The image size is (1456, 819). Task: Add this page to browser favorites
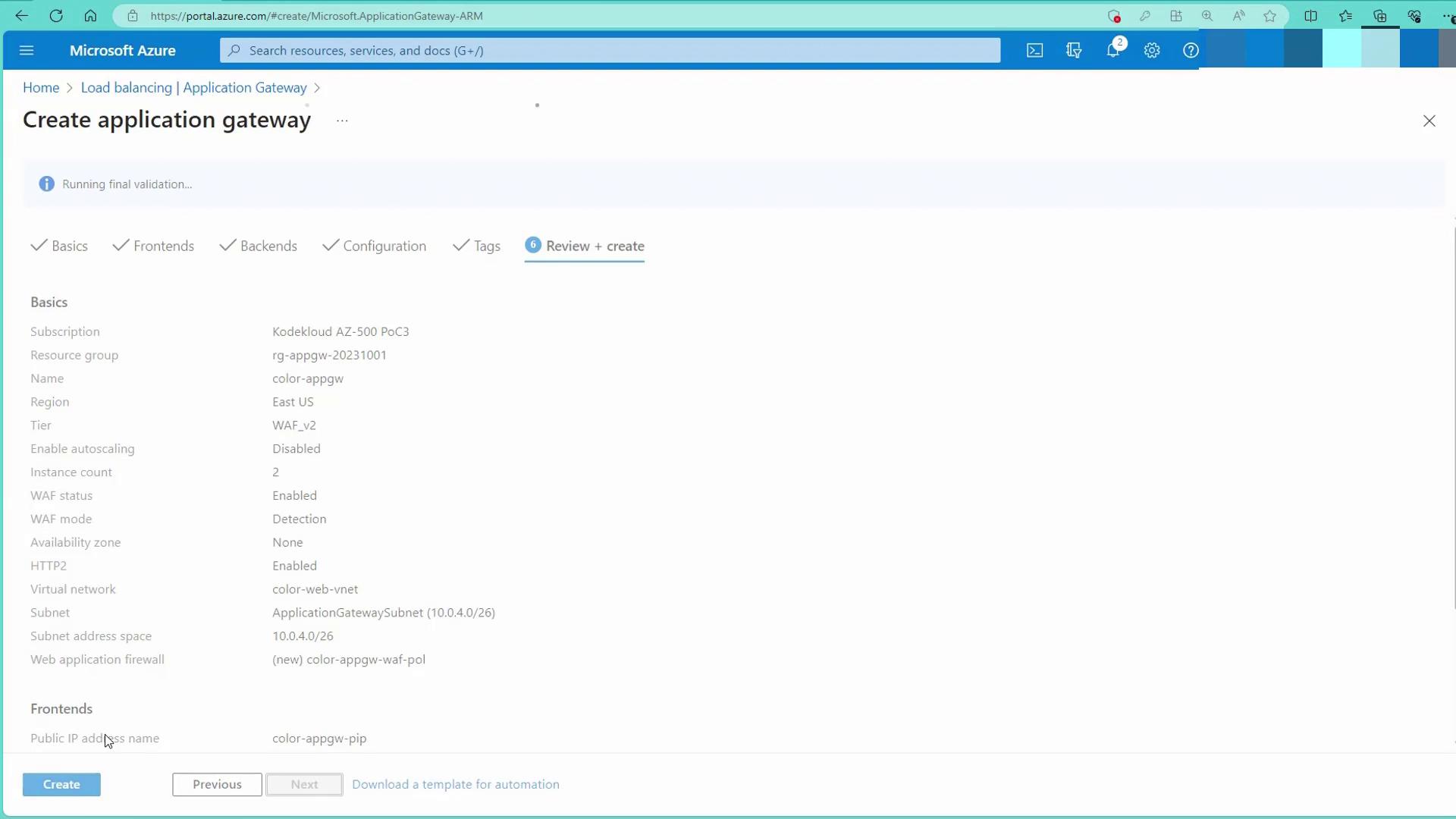(x=1269, y=16)
